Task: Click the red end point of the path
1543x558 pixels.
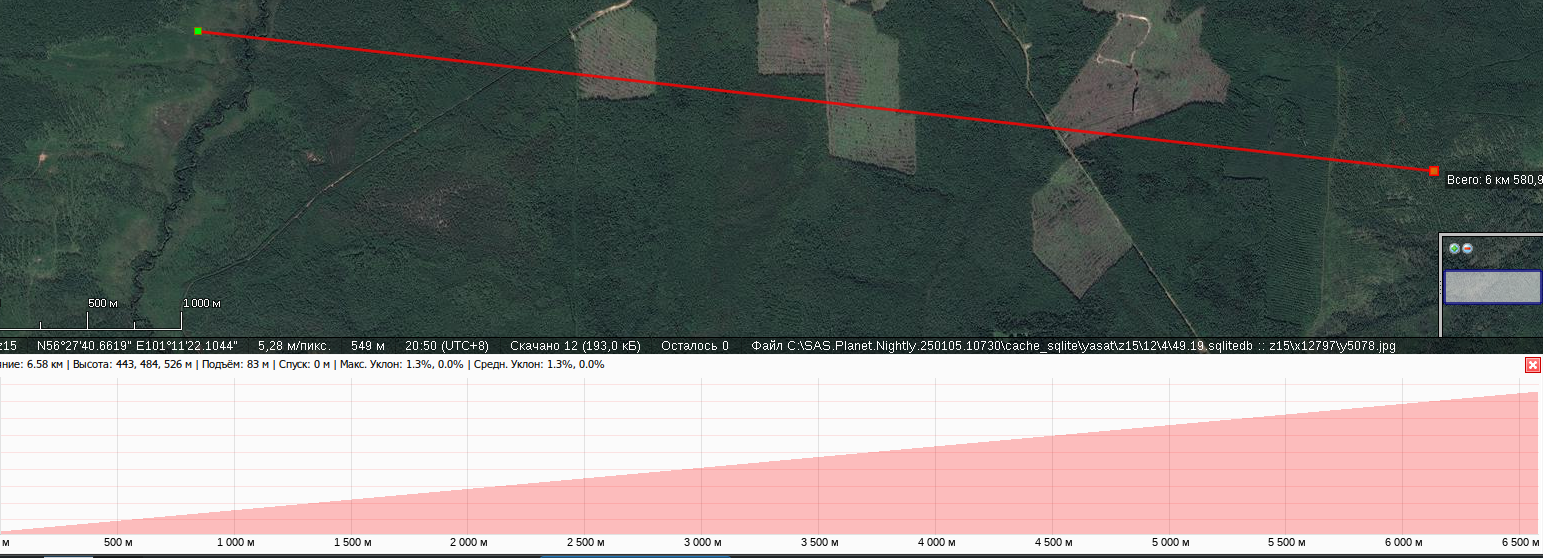Action: click(x=1434, y=171)
